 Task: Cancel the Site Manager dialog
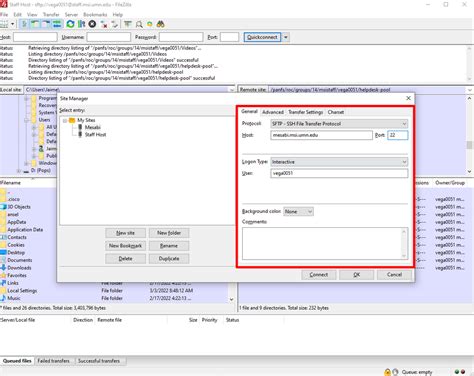point(394,275)
